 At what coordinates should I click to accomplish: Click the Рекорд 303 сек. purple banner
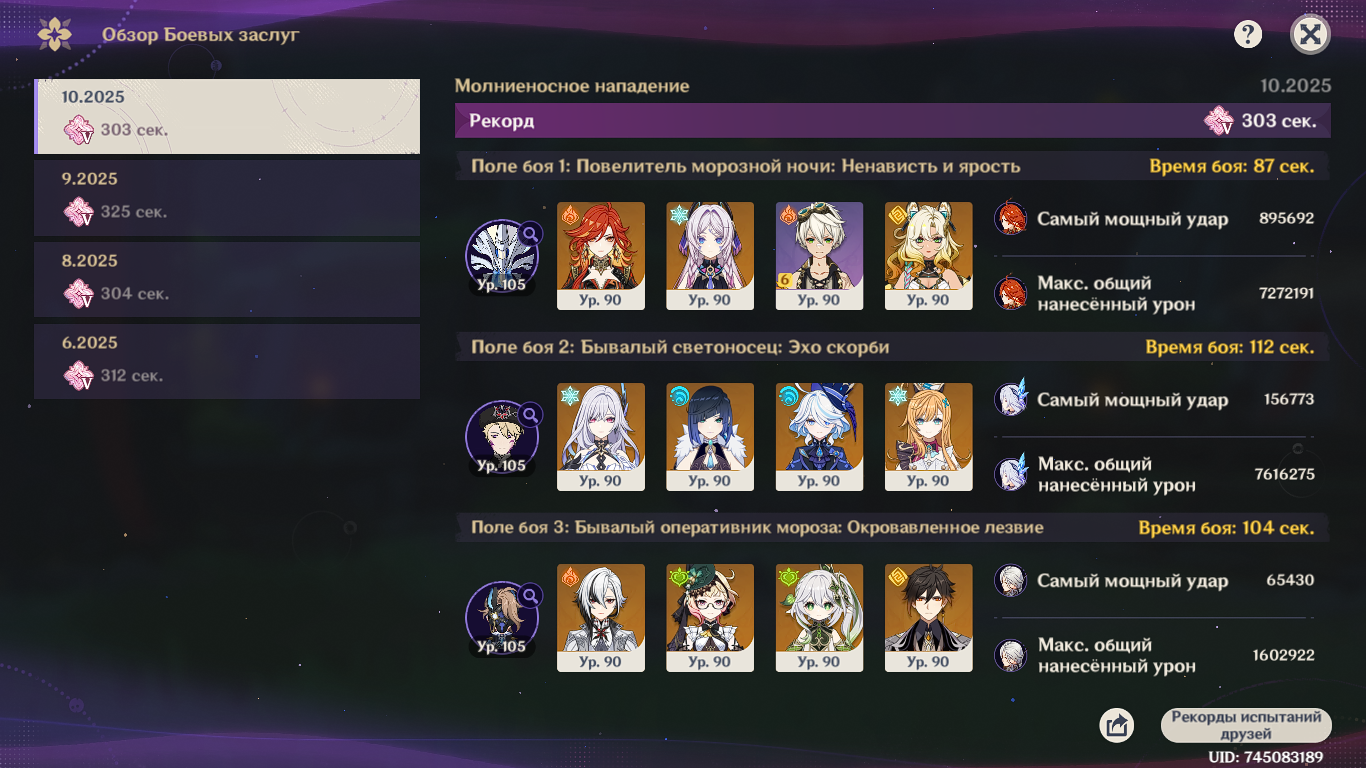coord(893,121)
